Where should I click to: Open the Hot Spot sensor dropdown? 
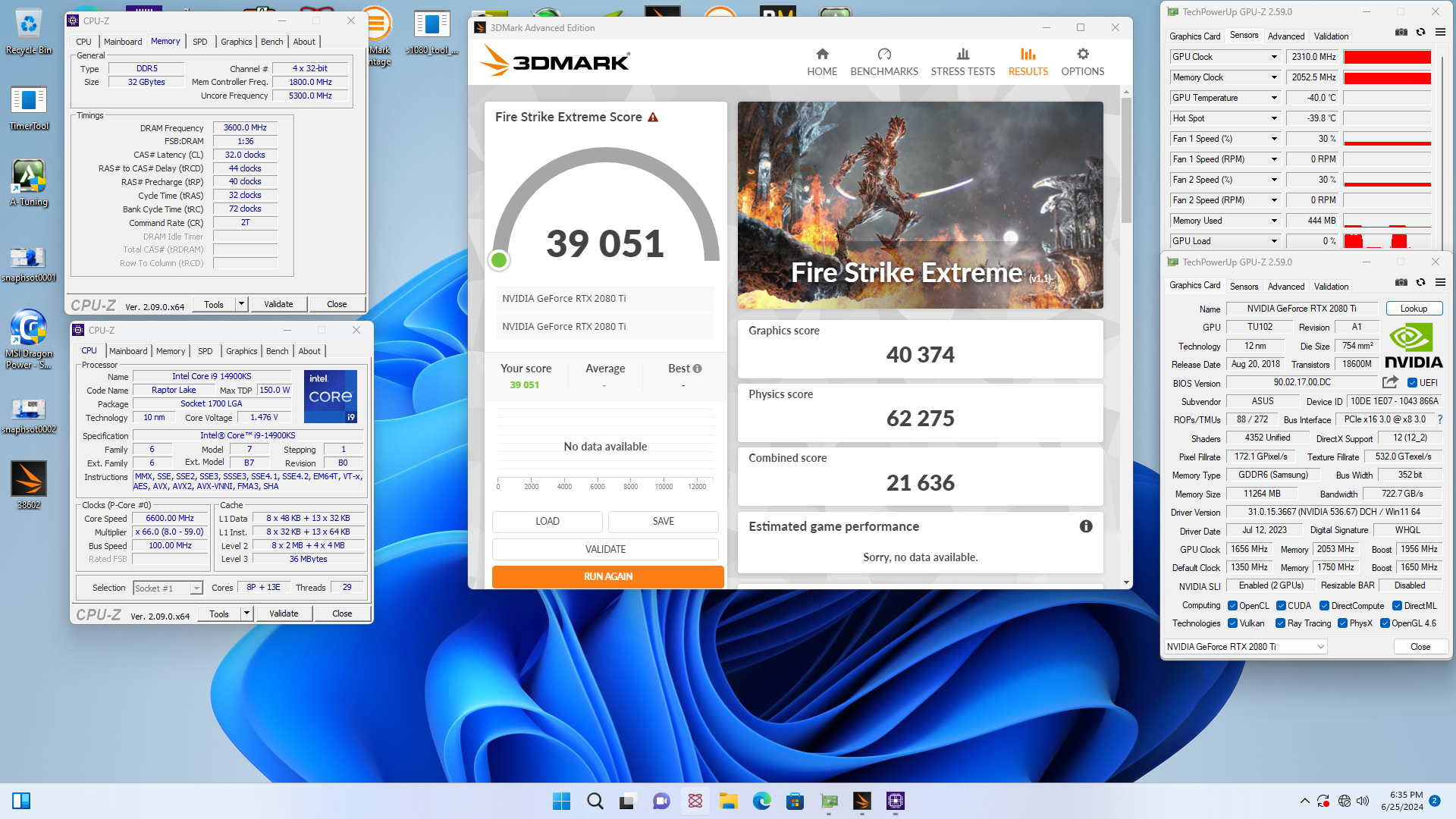click(x=1274, y=118)
